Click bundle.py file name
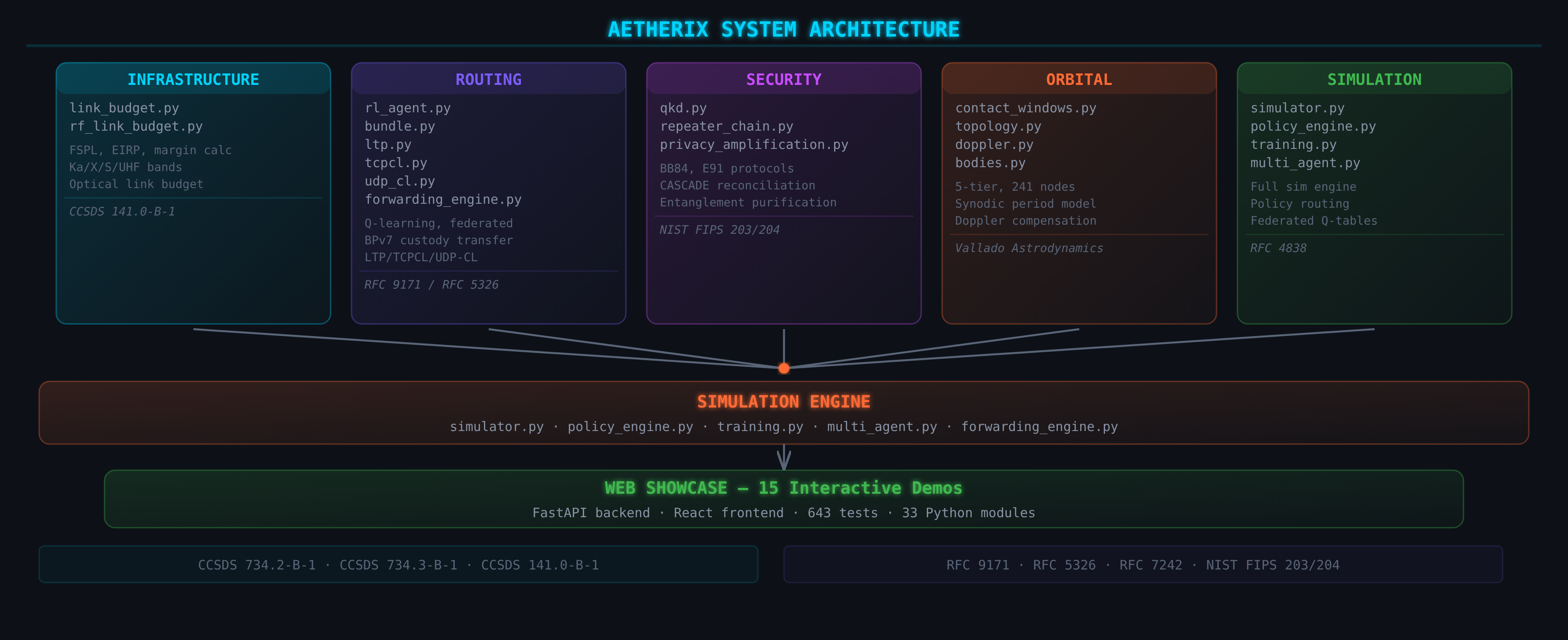 tap(400, 127)
